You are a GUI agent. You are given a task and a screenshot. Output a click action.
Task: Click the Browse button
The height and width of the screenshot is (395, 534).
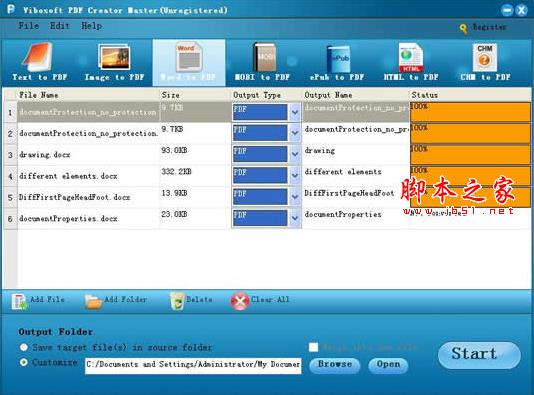(335, 365)
